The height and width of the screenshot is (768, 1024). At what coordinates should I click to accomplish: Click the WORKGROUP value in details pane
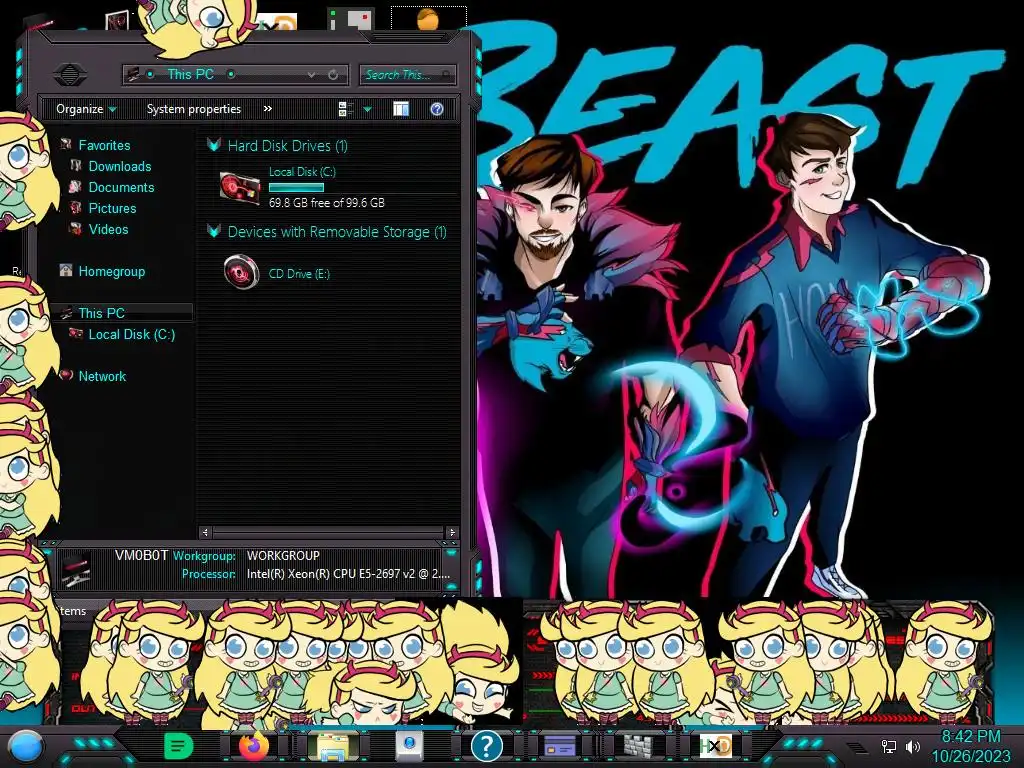pyautogui.click(x=283, y=556)
